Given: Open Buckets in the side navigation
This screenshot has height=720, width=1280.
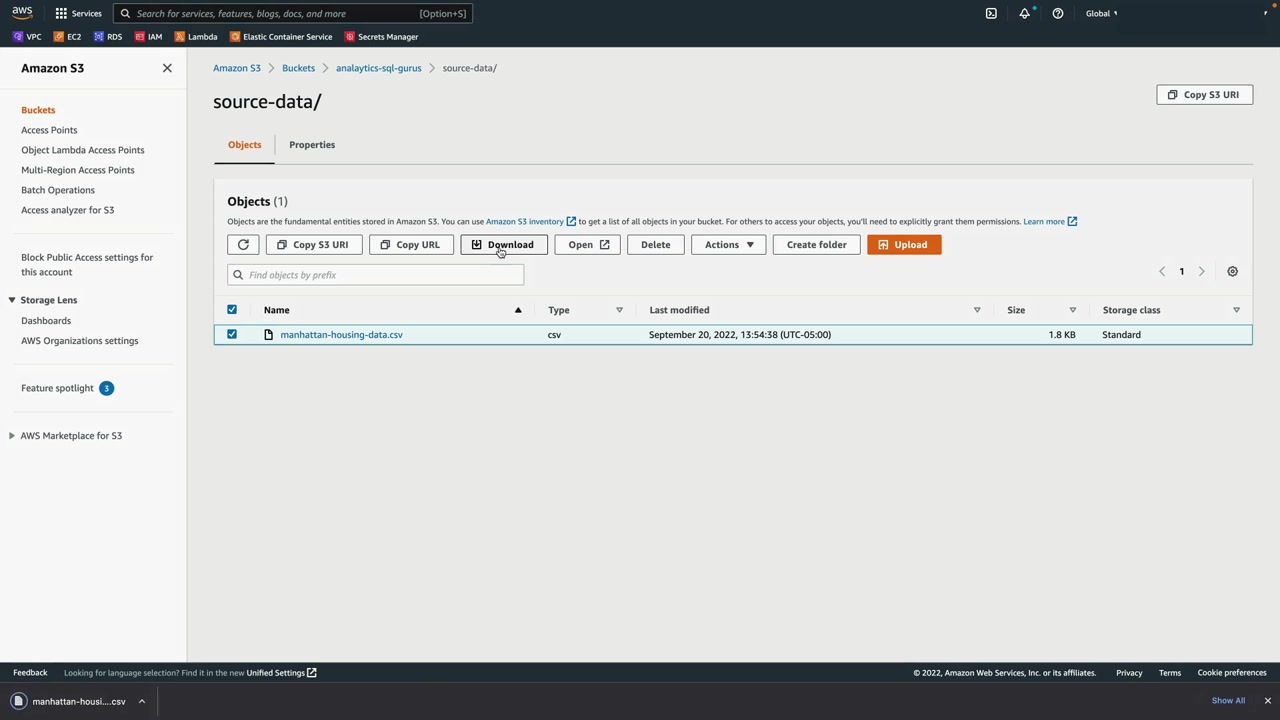Looking at the screenshot, I should pyautogui.click(x=38, y=110).
